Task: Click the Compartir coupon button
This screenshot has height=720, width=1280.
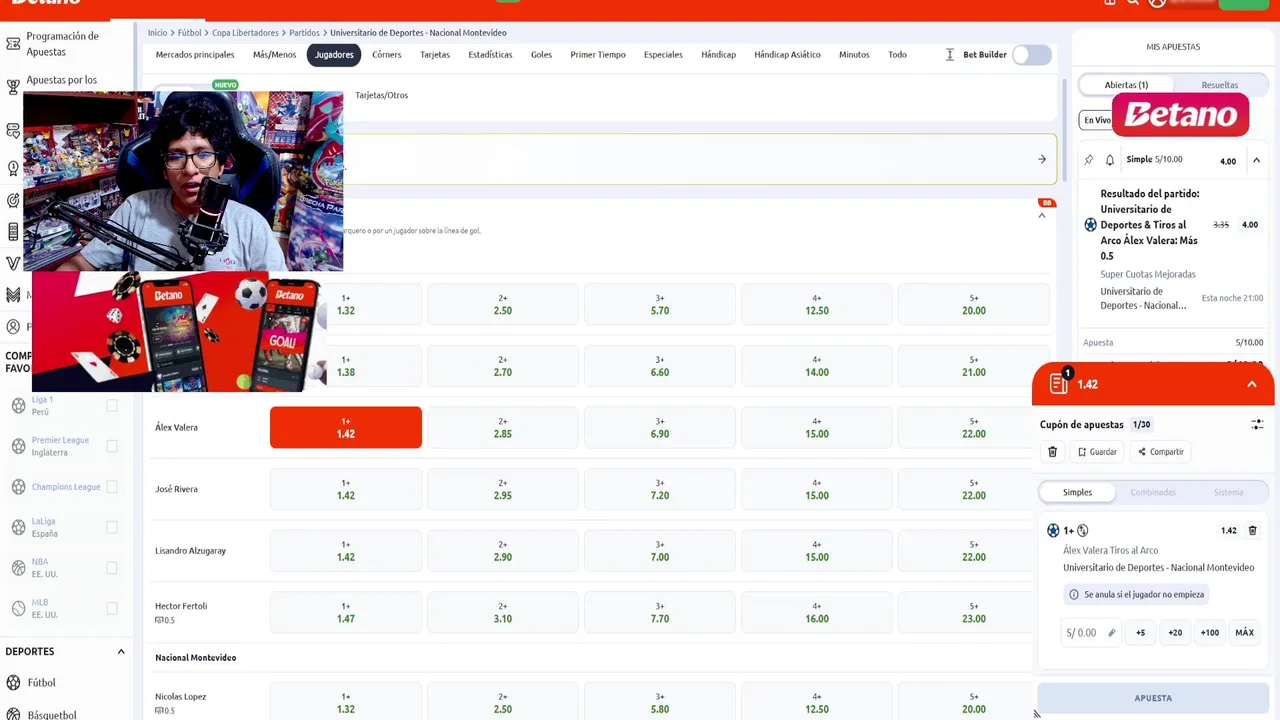Action: coord(1161,452)
